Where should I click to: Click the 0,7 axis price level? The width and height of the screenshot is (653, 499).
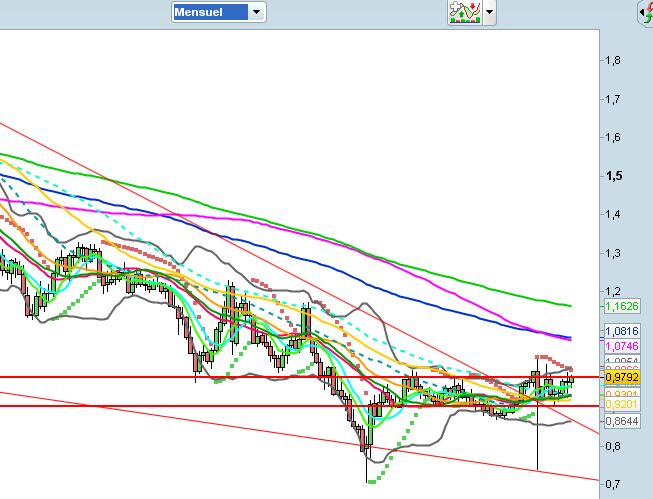click(x=613, y=484)
